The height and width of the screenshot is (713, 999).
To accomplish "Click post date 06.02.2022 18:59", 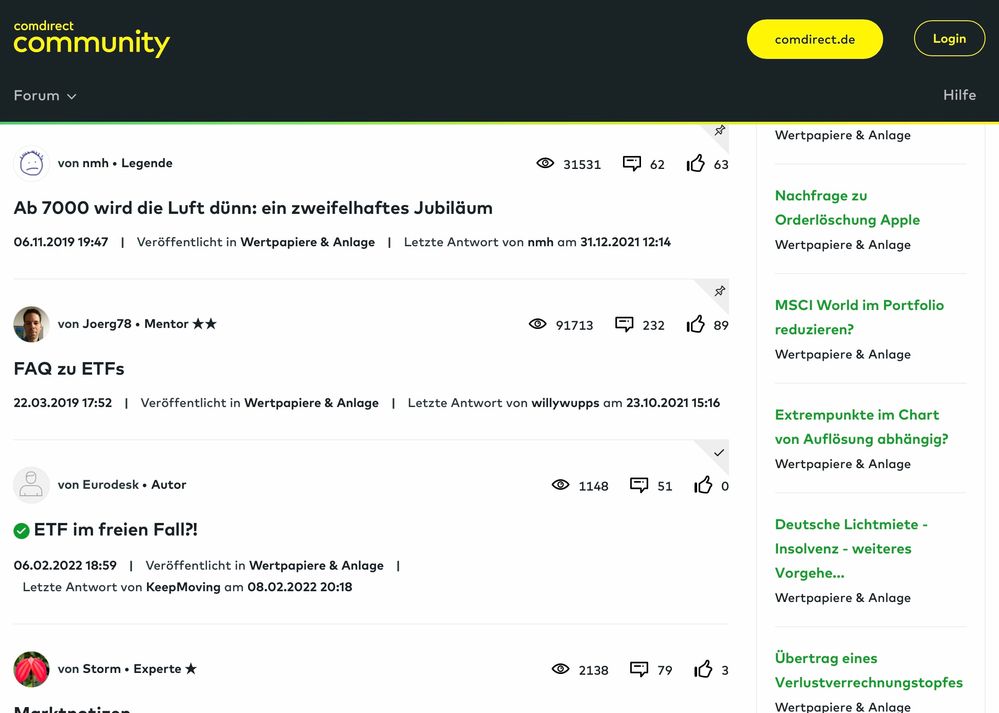I will point(65,565).
